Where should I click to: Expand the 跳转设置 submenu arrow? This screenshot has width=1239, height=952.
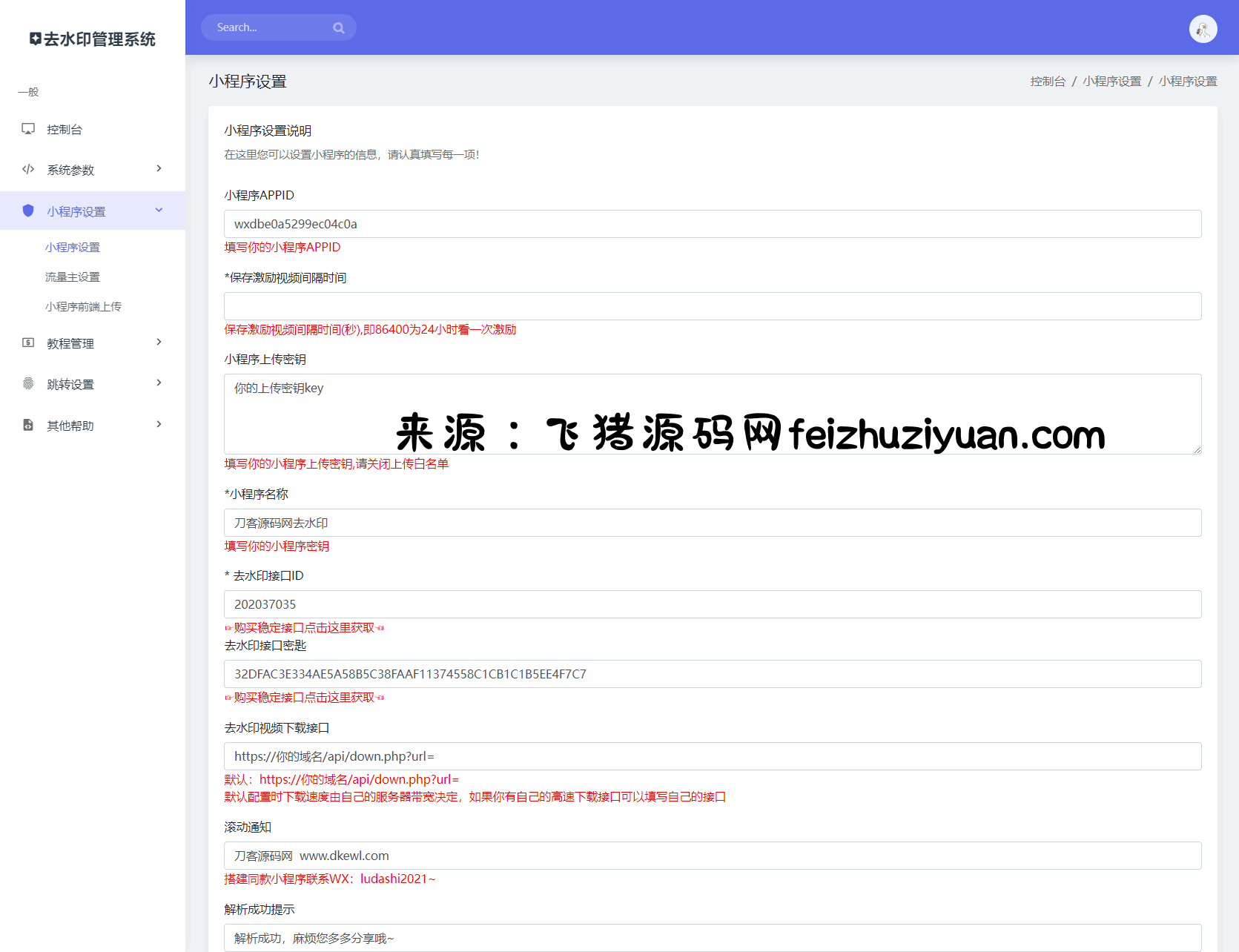pyautogui.click(x=159, y=383)
